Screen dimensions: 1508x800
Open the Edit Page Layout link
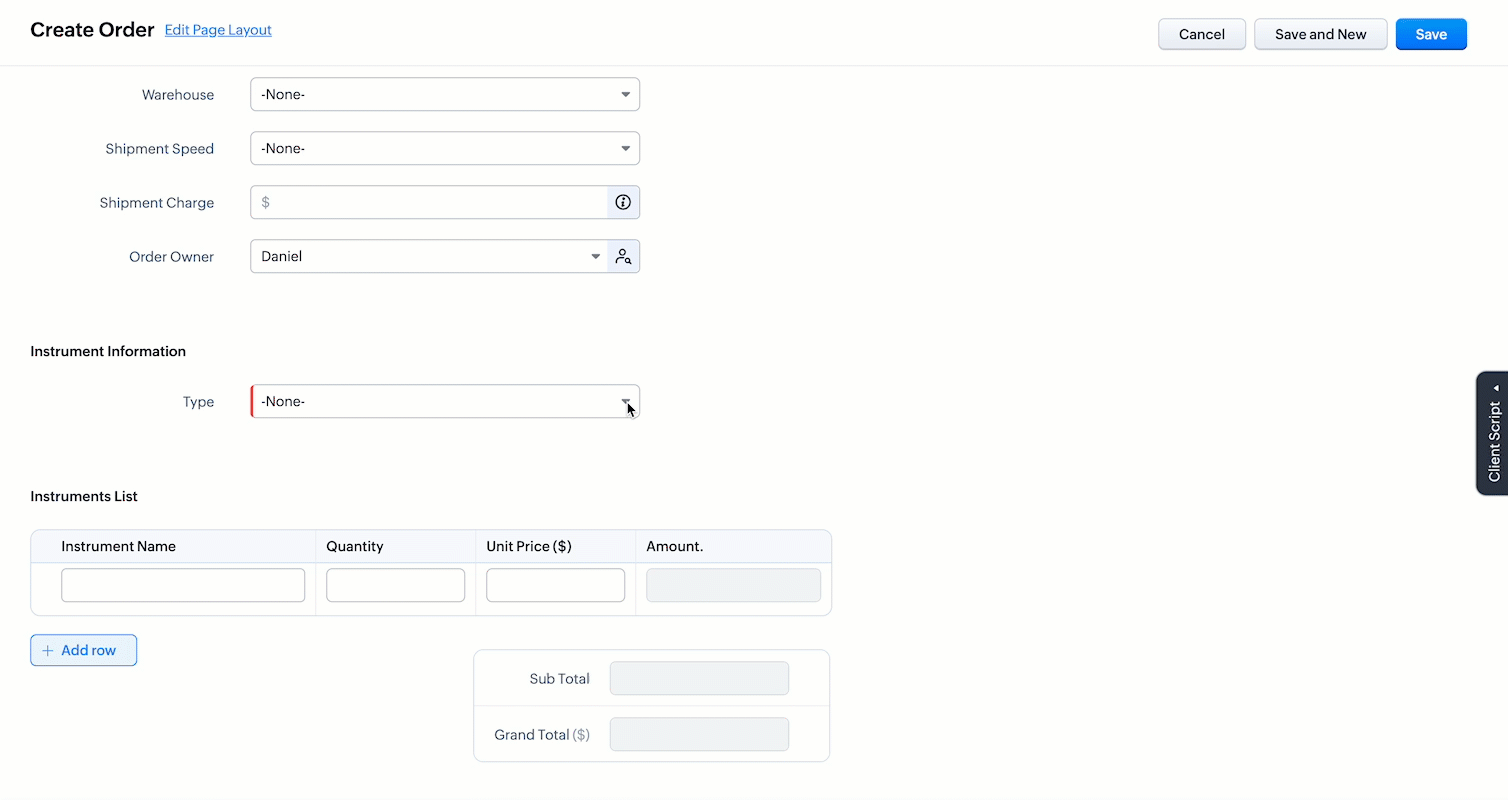pyautogui.click(x=218, y=30)
